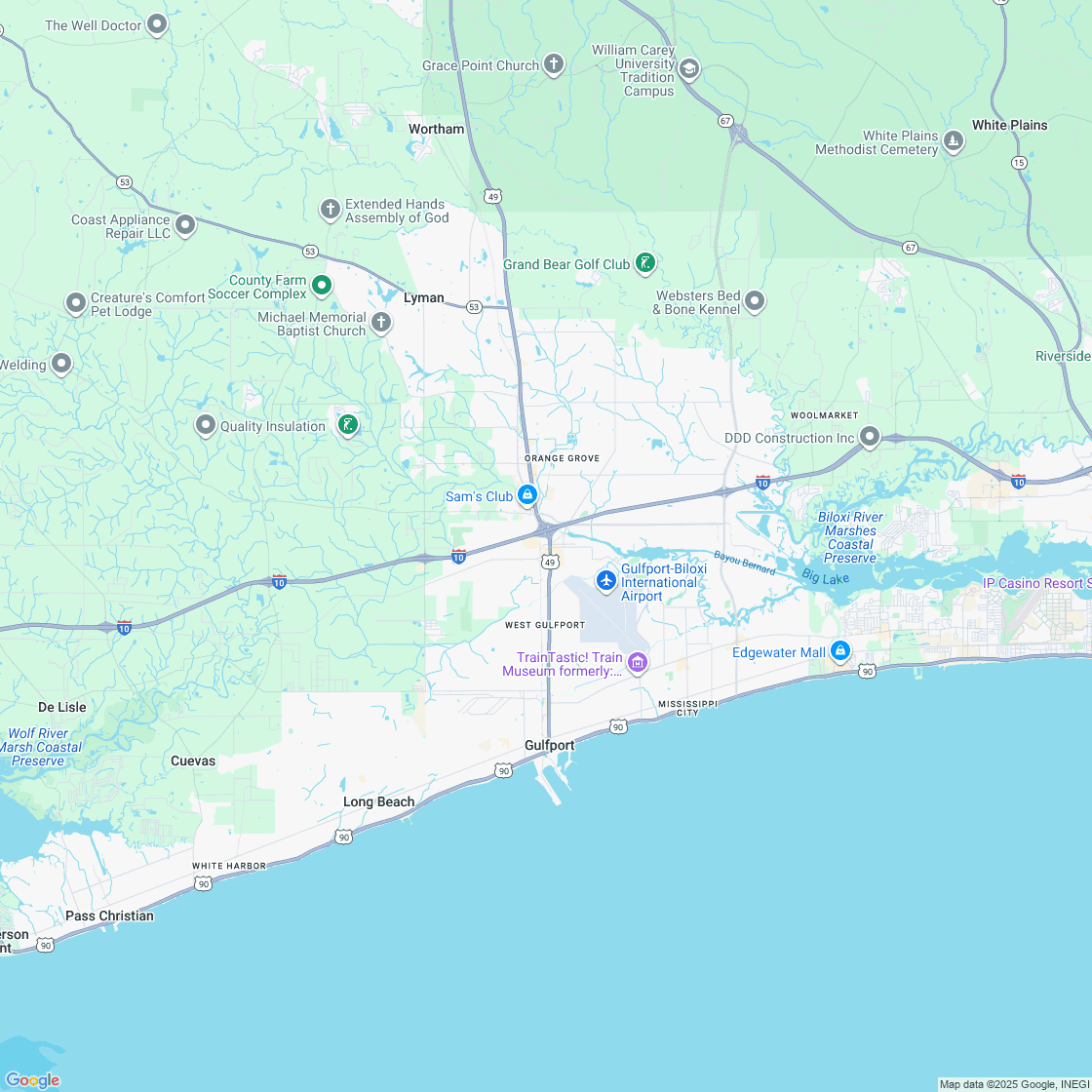
Task: Click the Google logo
Action: coord(33,1079)
